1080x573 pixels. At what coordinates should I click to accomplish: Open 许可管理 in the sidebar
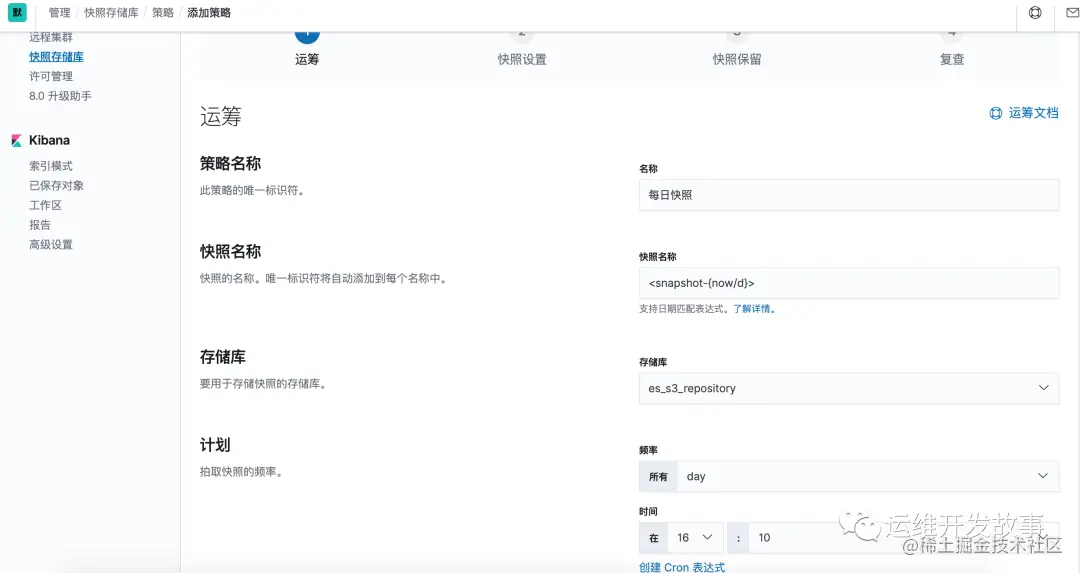pos(51,76)
